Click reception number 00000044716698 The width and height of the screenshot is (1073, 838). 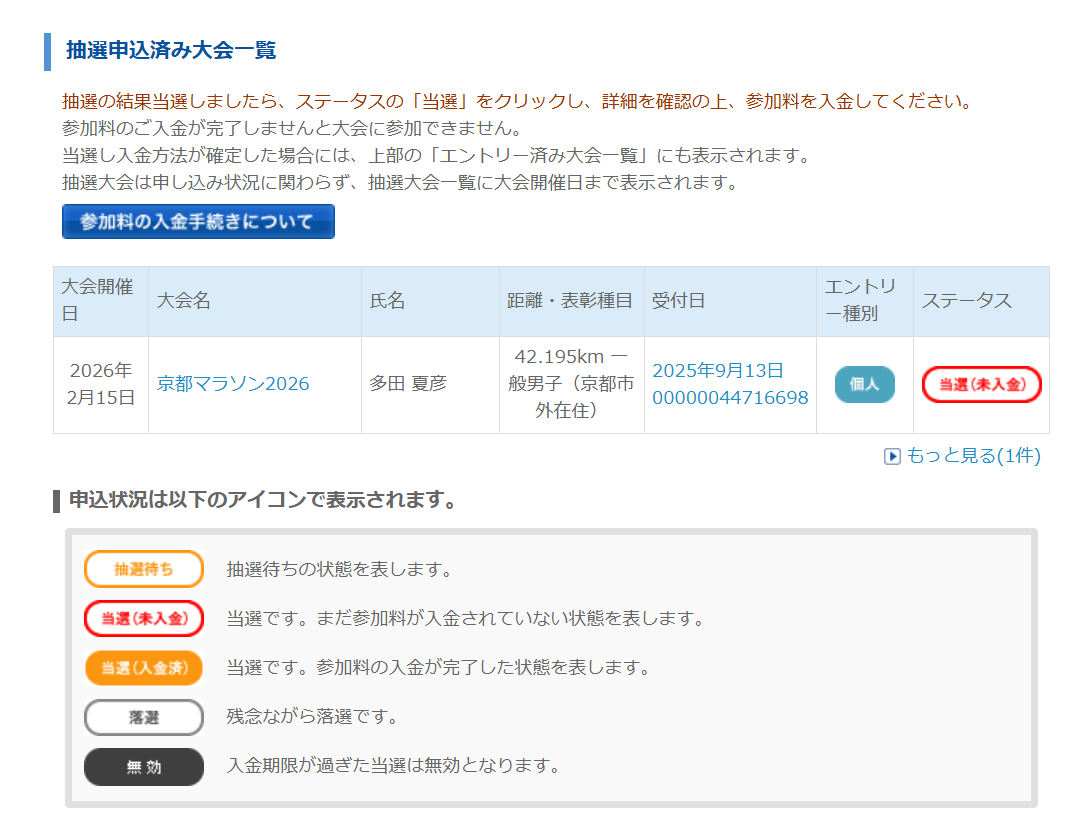pos(730,398)
